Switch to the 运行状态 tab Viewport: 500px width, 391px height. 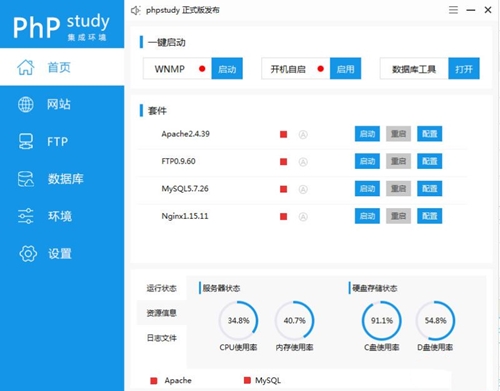click(x=162, y=288)
